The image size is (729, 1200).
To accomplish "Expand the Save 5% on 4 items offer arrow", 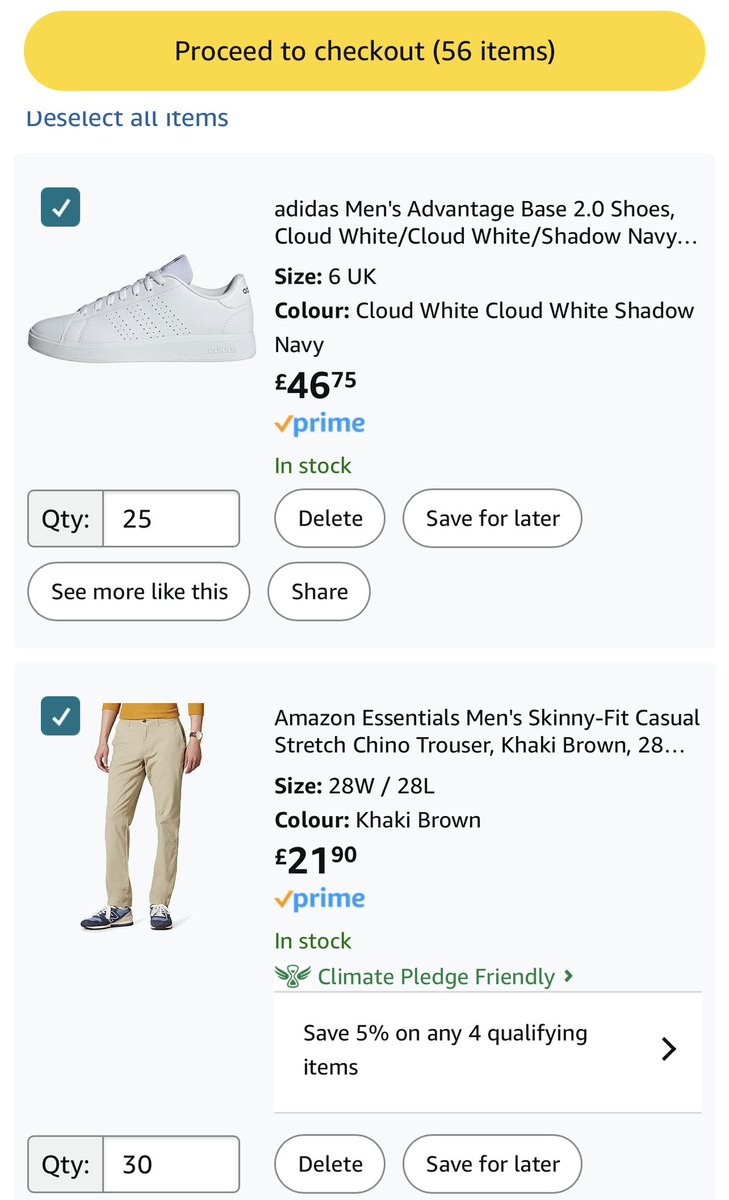I will [x=669, y=1049].
